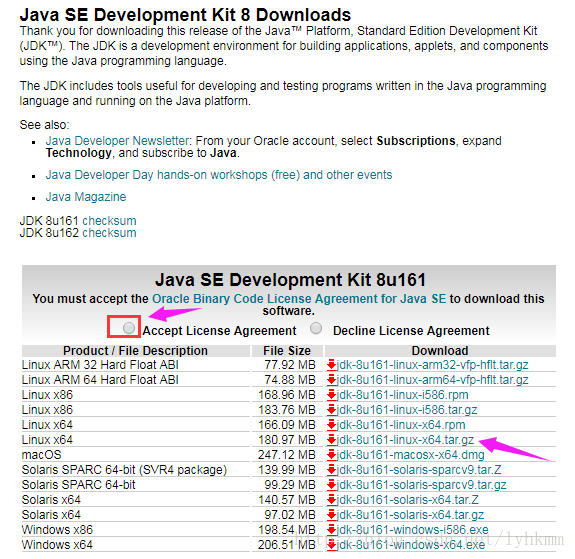Click download arrow icon for jdk-8u161-linux-arm64-vfp-hflt.tar.gz
This screenshot has height=559, width=575.
332,380
